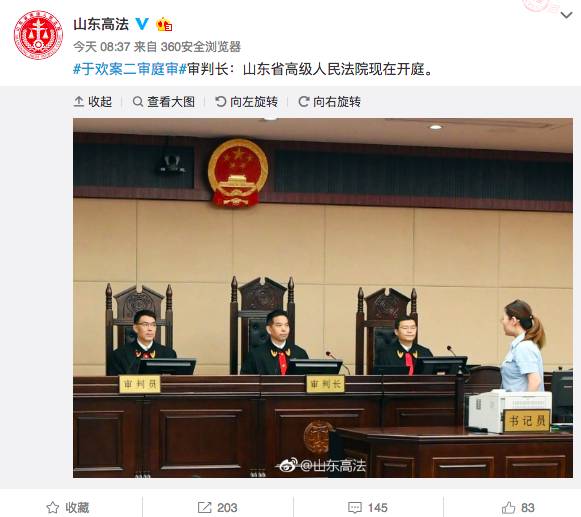This screenshot has height=517, width=581.
Task: Open the 山东高法 account name link
Action: click(101, 24)
